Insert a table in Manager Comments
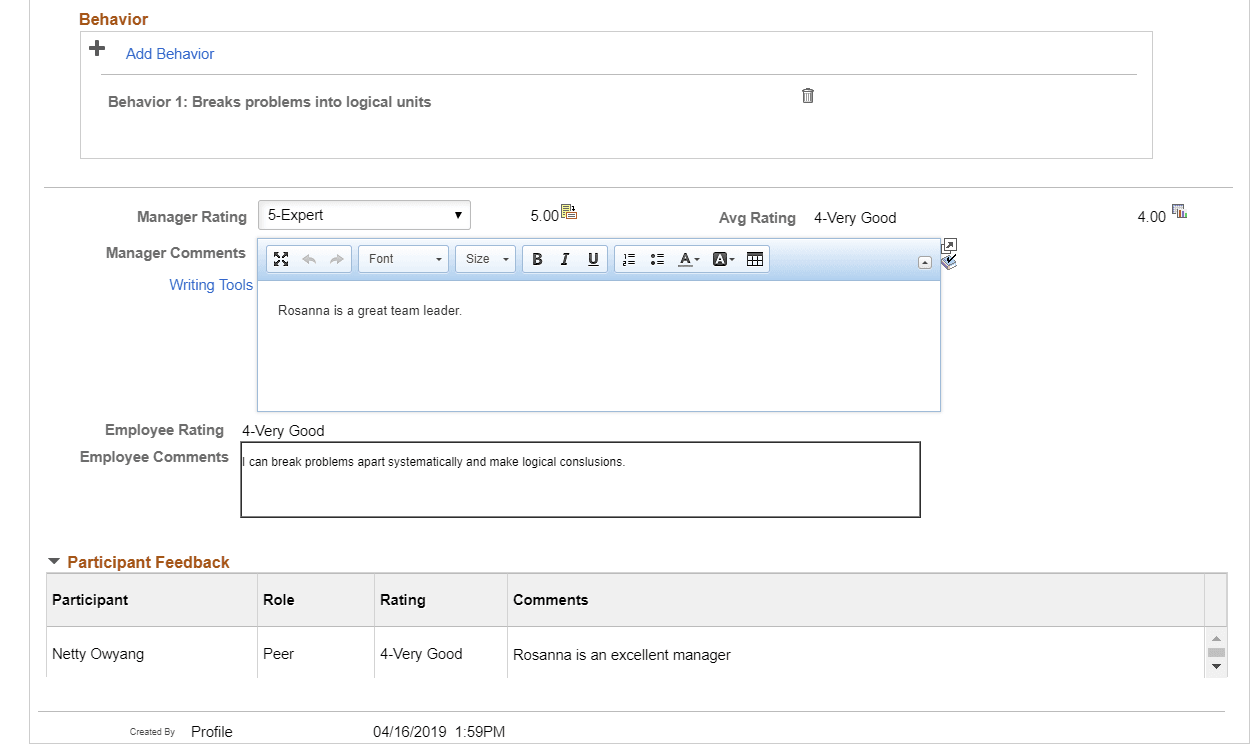The image size is (1256, 747). [x=755, y=258]
